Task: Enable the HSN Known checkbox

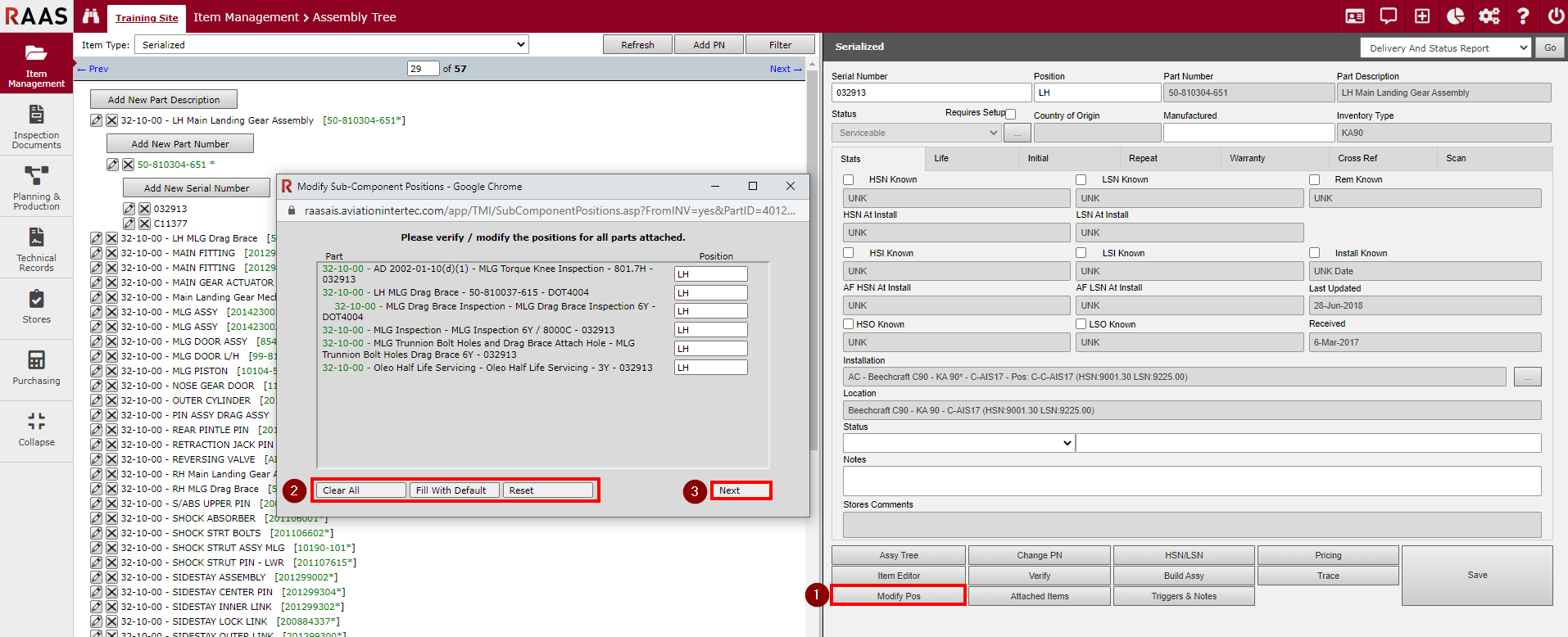Action: point(849,180)
